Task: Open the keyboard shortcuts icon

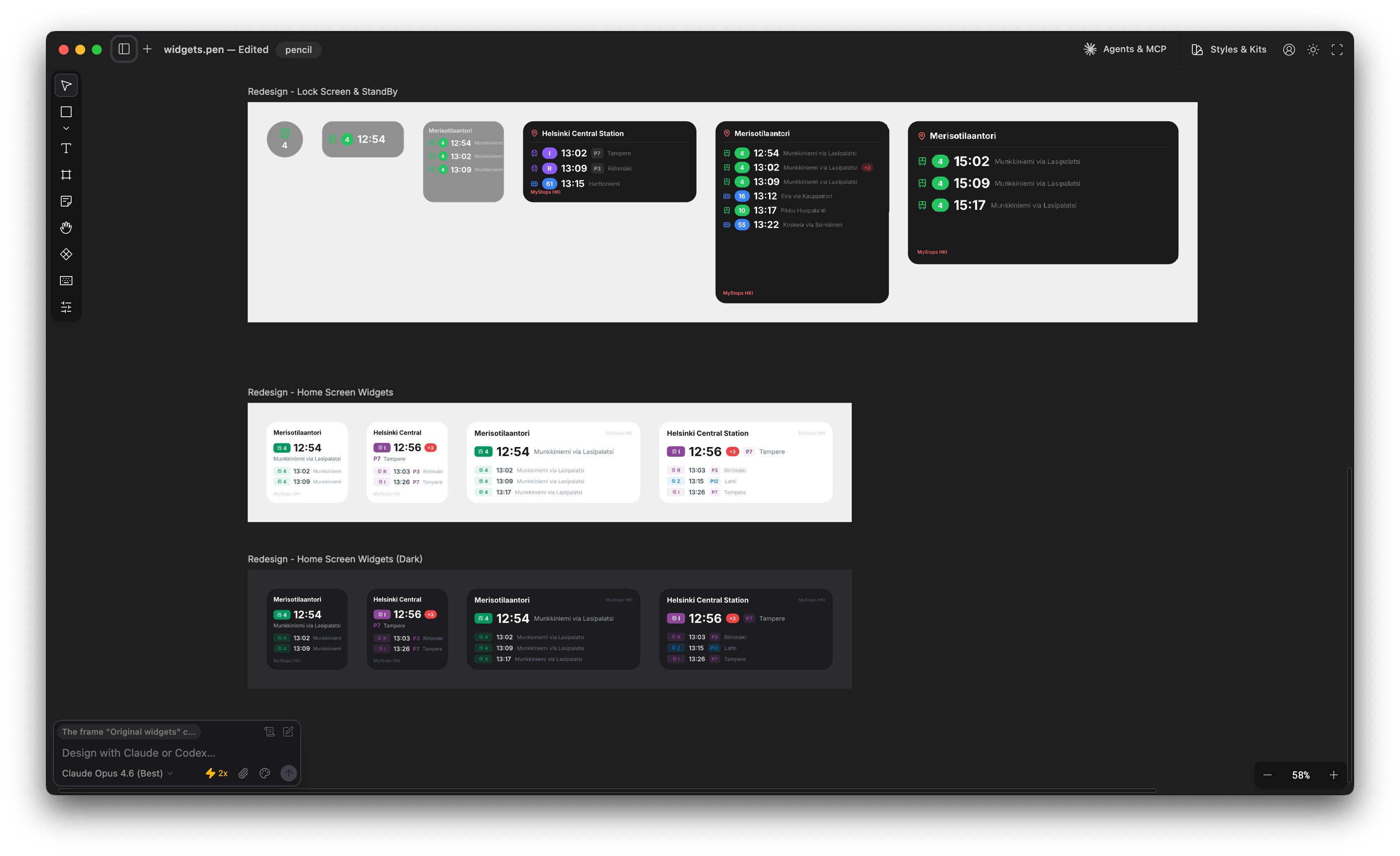Action: (x=66, y=280)
